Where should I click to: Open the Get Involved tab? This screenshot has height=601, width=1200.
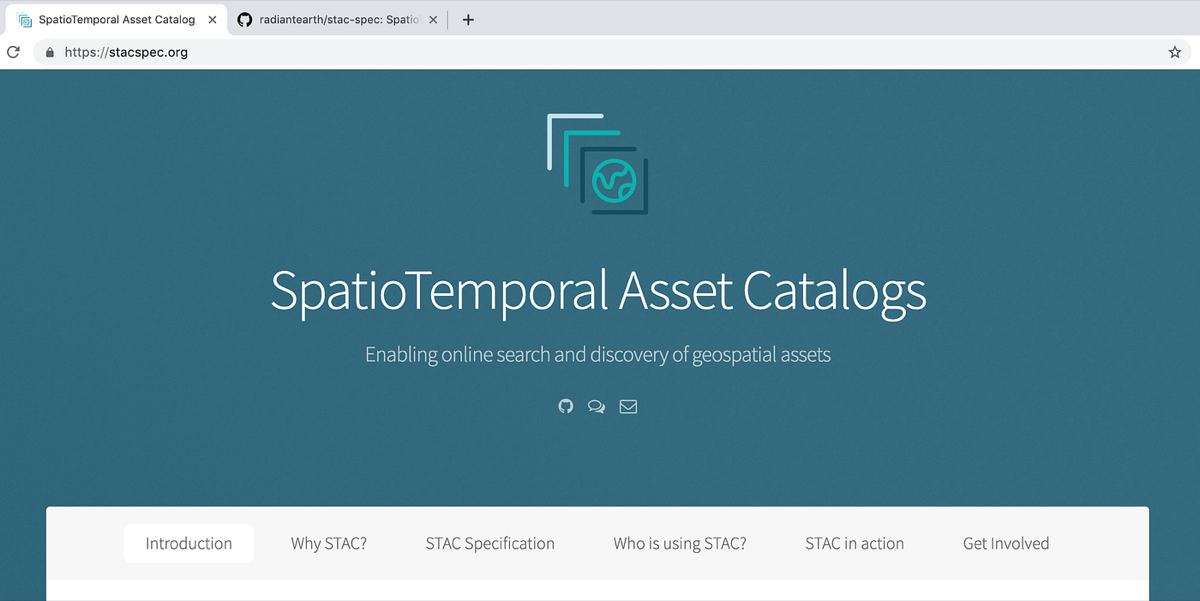point(1006,544)
